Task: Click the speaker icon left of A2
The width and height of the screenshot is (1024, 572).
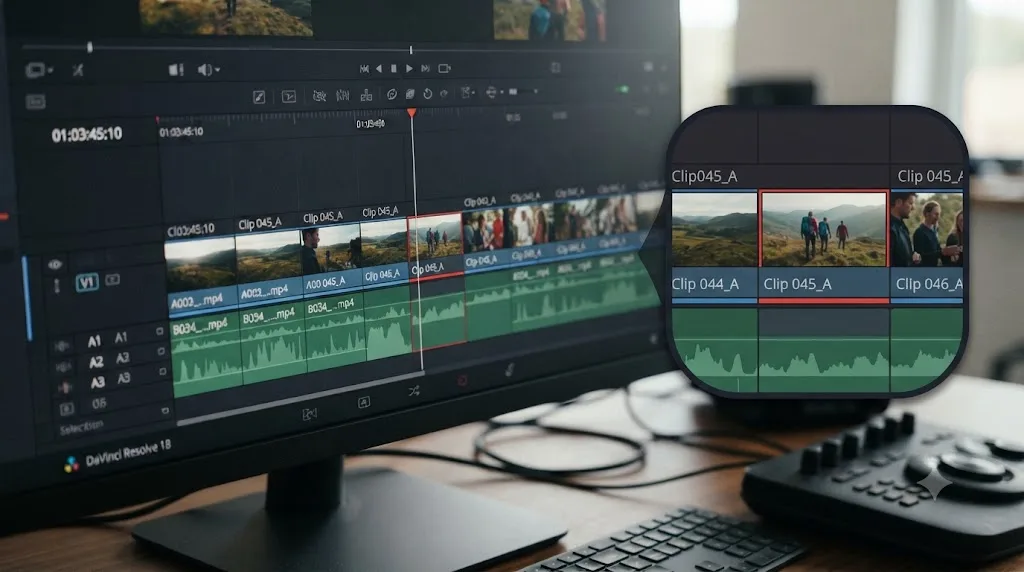Action: [x=64, y=367]
